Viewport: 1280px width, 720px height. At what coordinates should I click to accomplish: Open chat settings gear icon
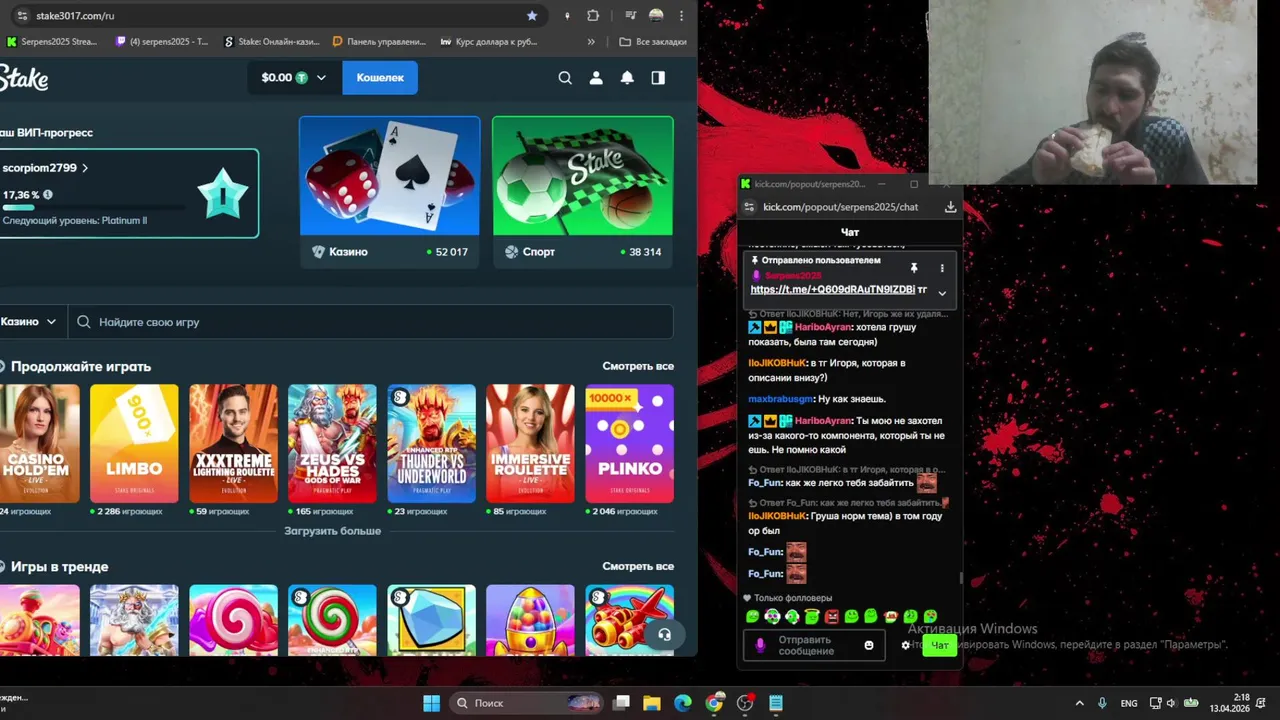906,645
